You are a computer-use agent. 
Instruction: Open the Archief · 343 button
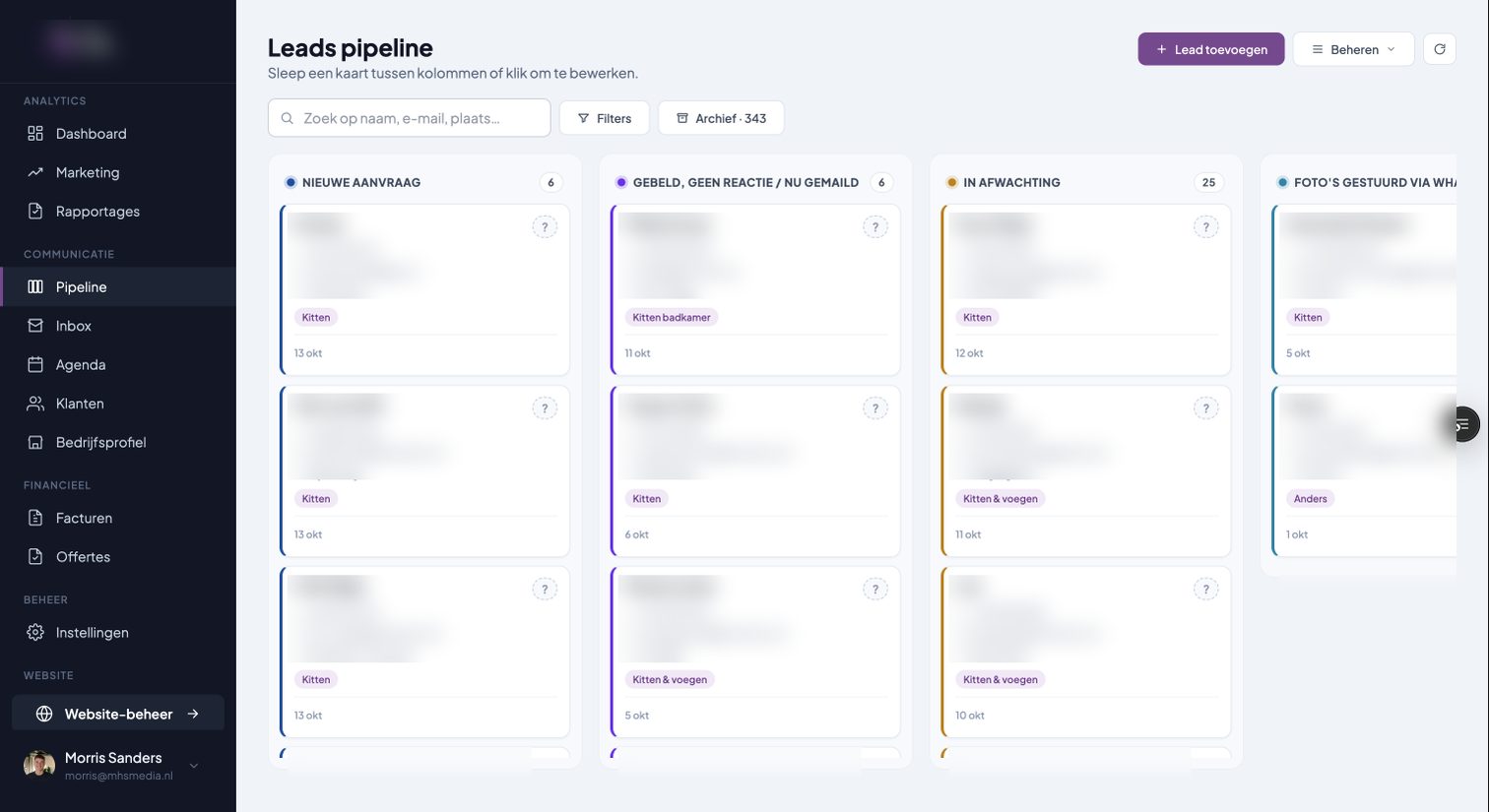pos(721,118)
